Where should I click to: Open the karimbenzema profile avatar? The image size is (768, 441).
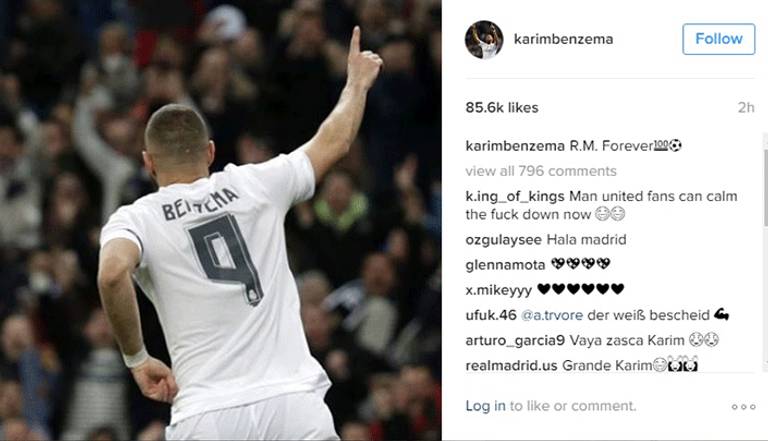484,39
